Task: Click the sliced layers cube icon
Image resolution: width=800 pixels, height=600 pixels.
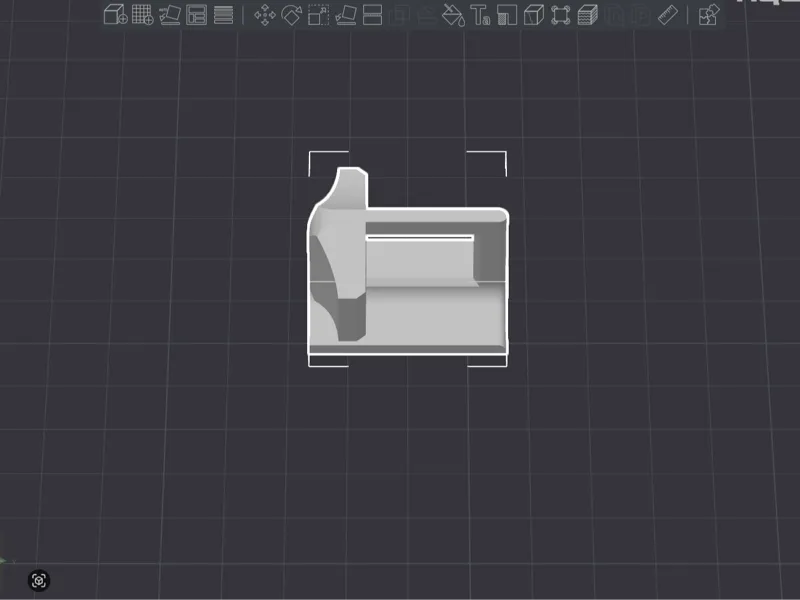Action: click(x=587, y=15)
